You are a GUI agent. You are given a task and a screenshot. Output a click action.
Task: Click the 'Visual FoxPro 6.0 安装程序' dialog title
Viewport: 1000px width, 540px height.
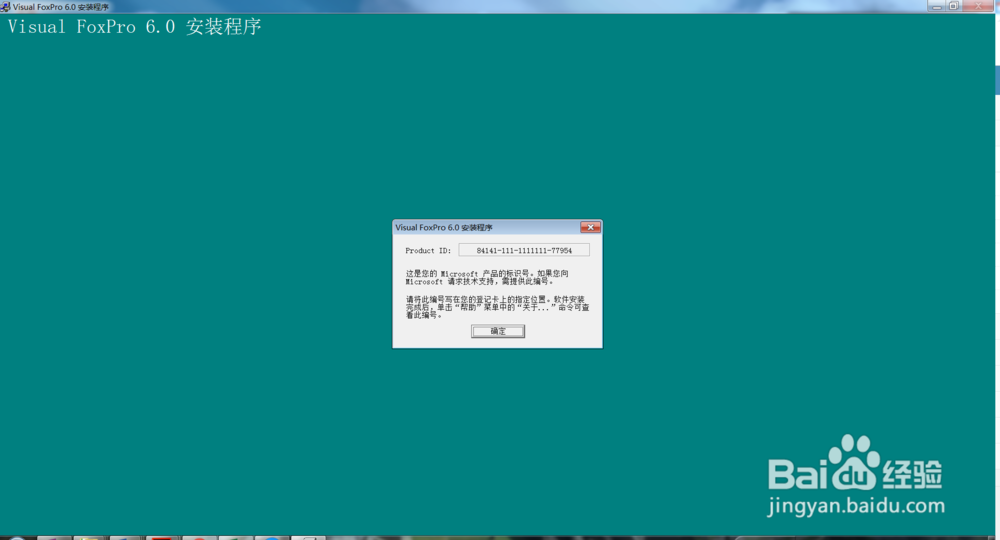[x=444, y=227]
